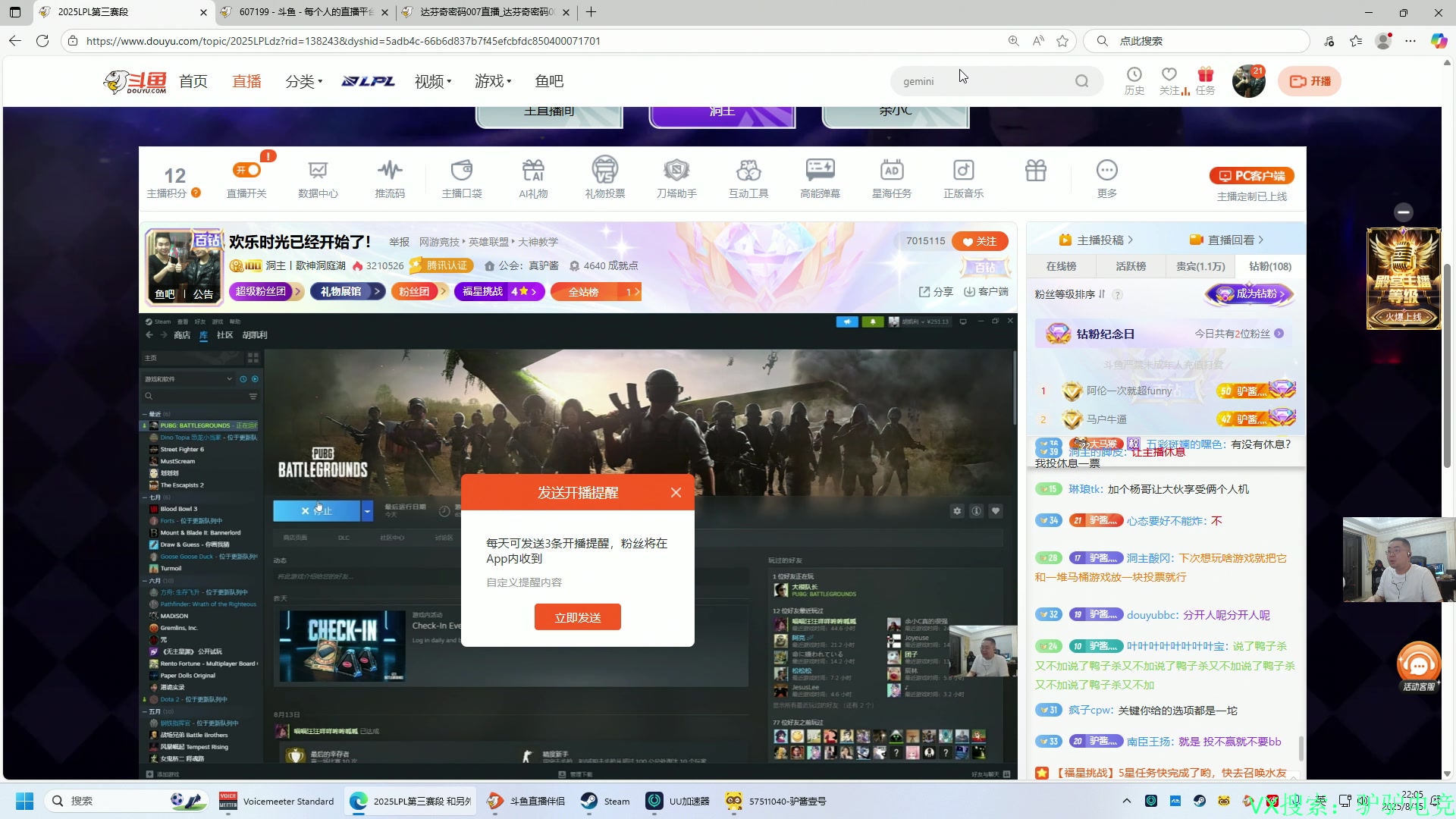Image resolution: width=1456 pixels, height=819 pixels.
Task: Open 鱼吧 in Douyu navigation
Action: [x=549, y=81]
